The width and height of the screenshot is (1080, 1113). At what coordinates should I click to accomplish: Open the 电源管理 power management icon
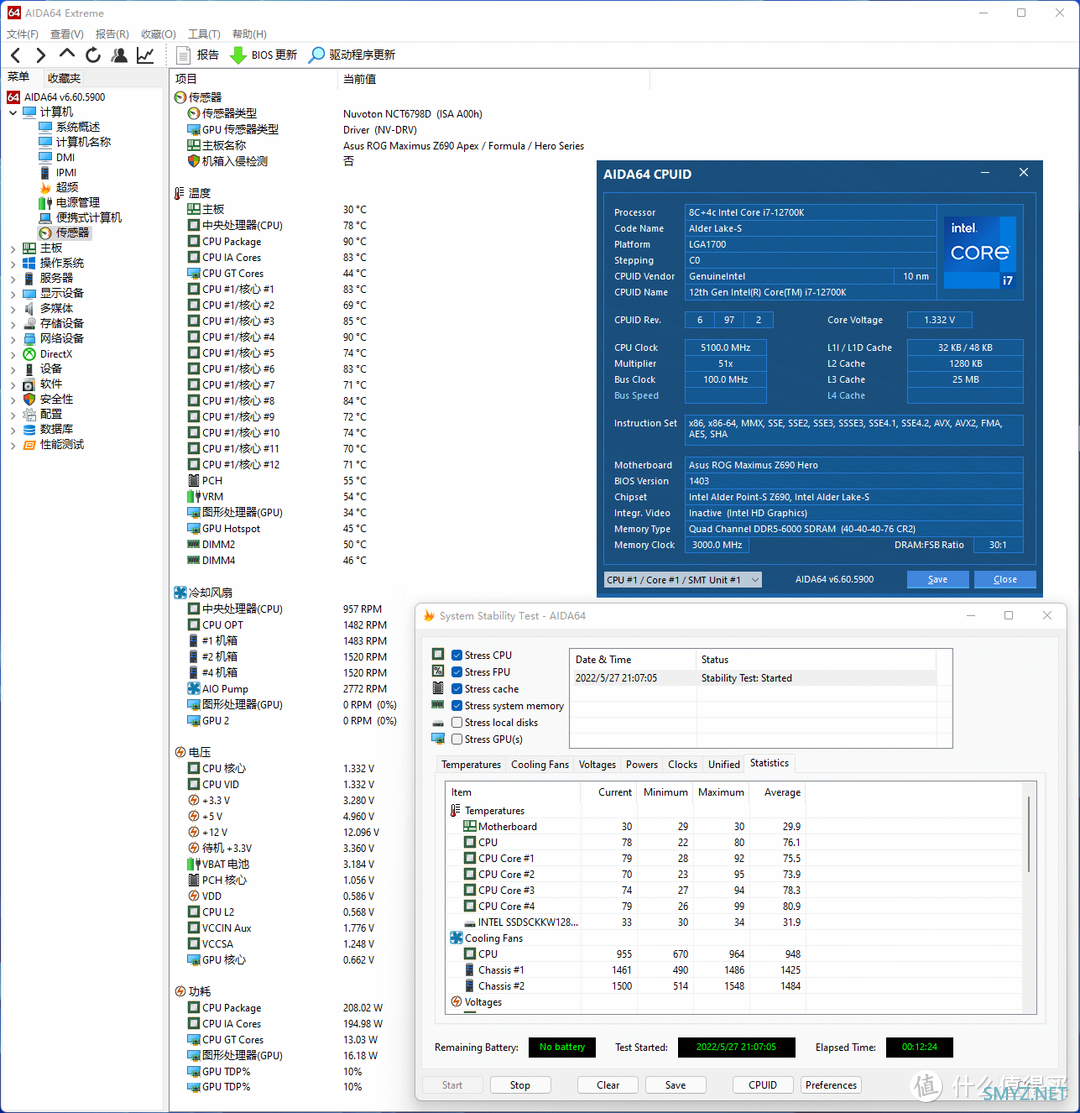coord(45,202)
